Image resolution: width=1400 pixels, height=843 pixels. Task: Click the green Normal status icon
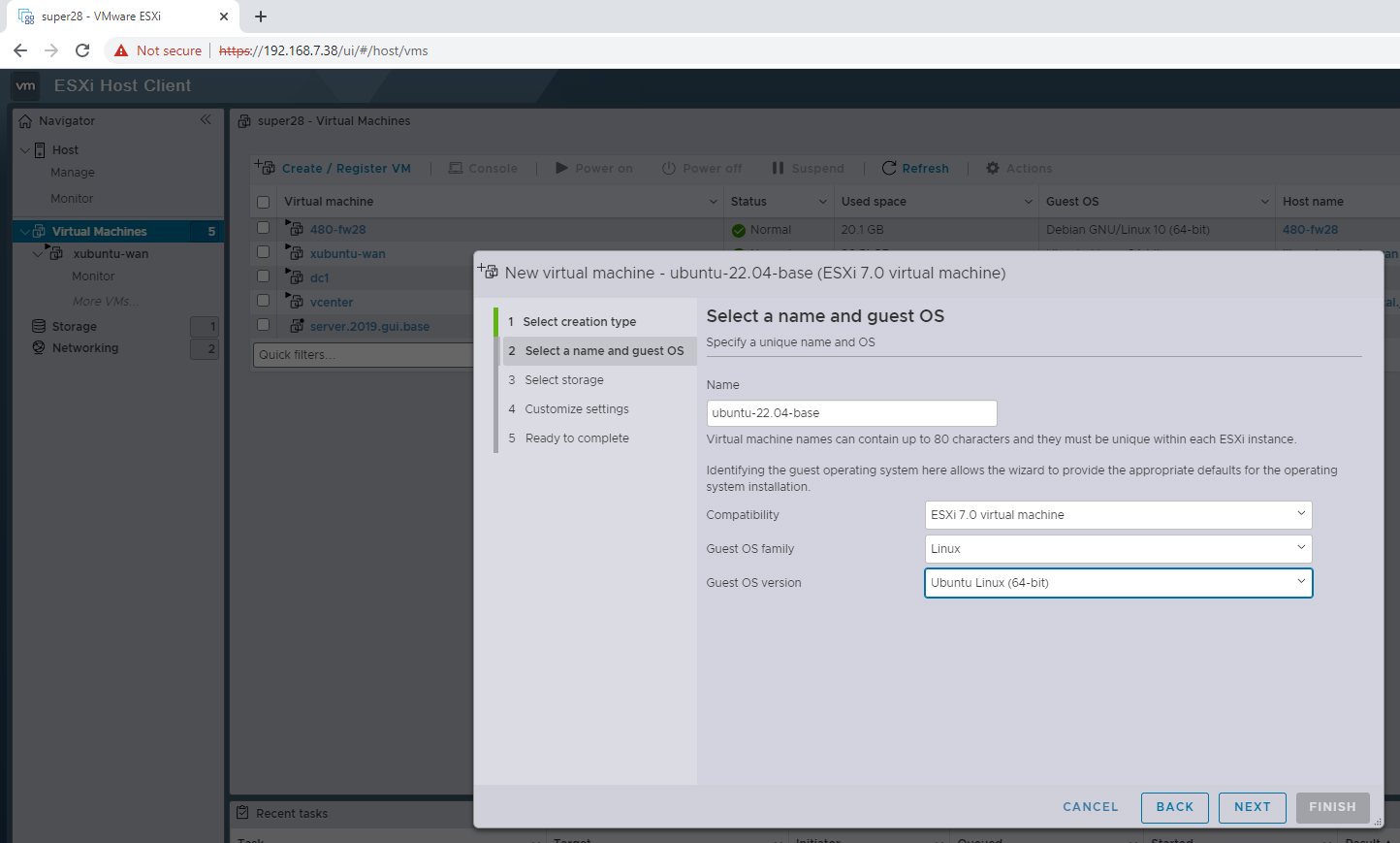pos(739,230)
